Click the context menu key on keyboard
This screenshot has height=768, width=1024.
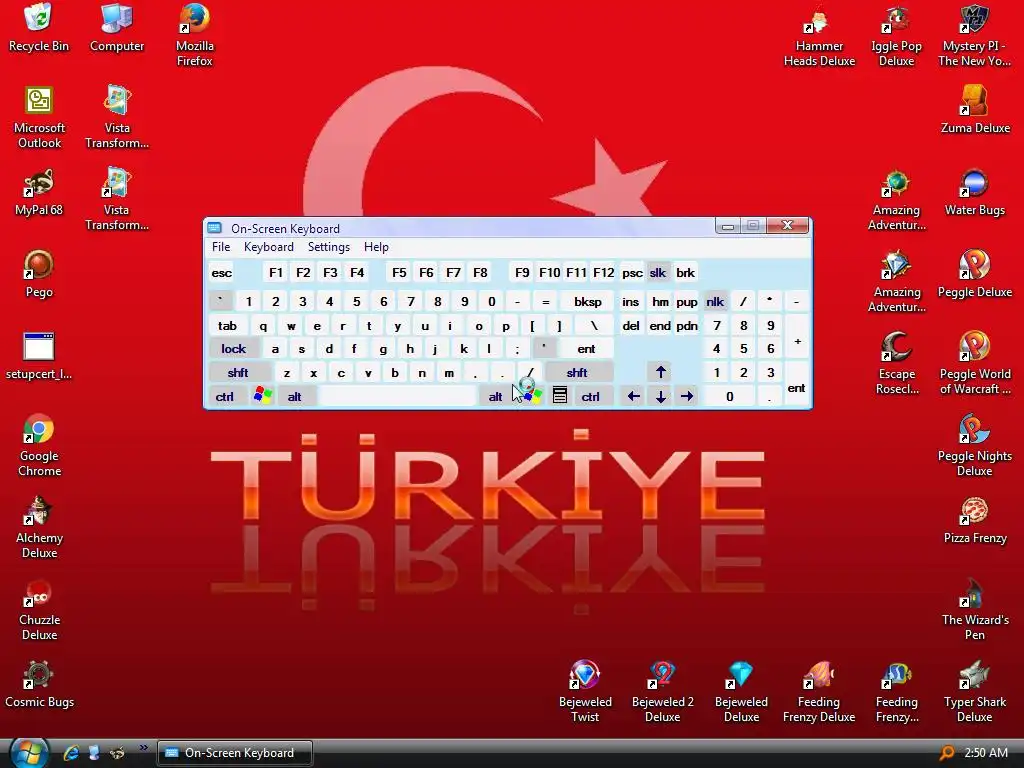pos(560,396)
